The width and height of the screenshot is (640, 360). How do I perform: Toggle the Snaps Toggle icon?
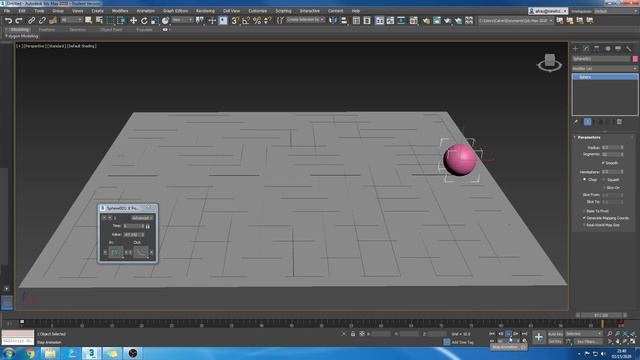(x=235, y=20)
